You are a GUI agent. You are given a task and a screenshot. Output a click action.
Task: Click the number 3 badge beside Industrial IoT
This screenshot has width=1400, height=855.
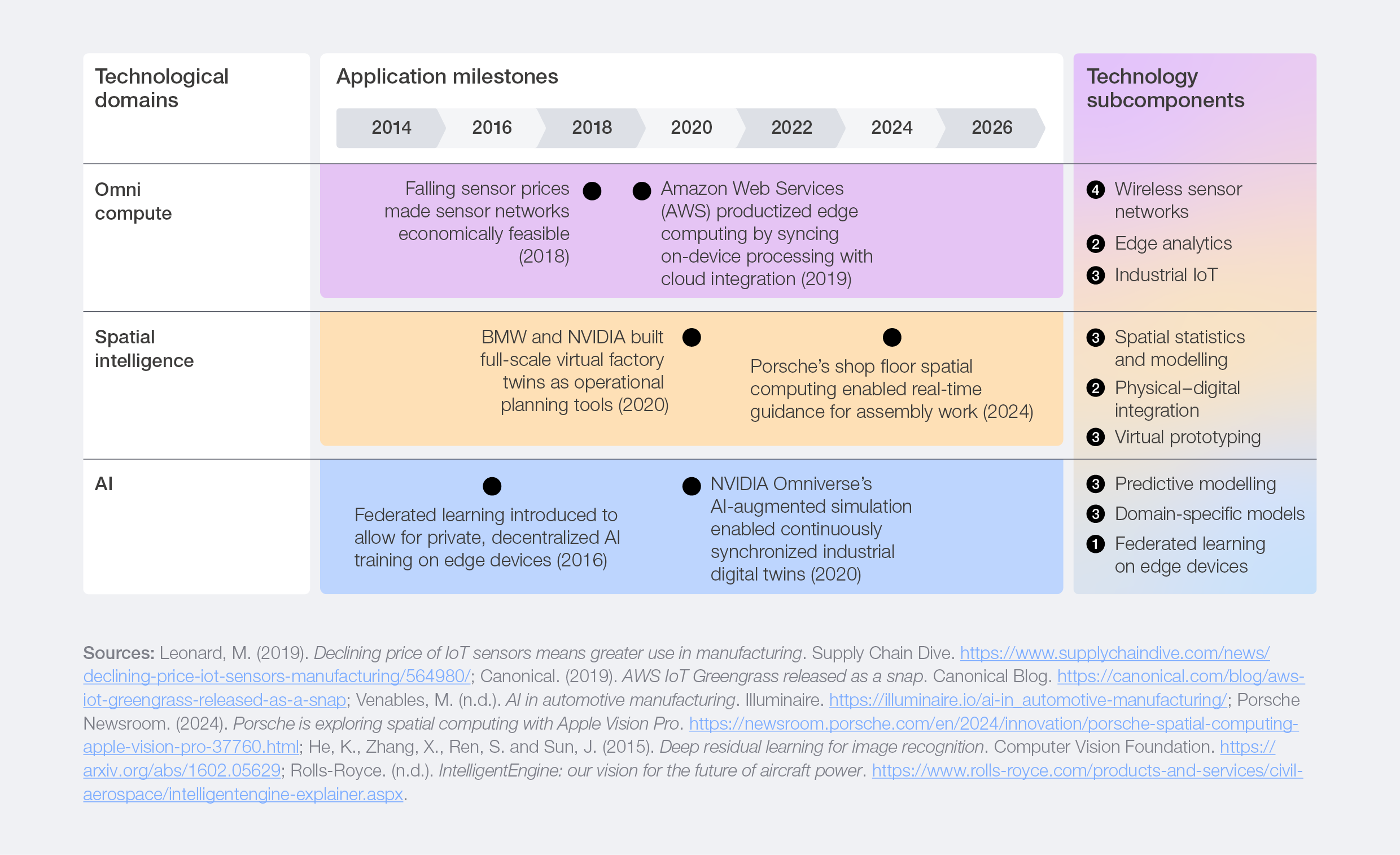point(1095,276)
